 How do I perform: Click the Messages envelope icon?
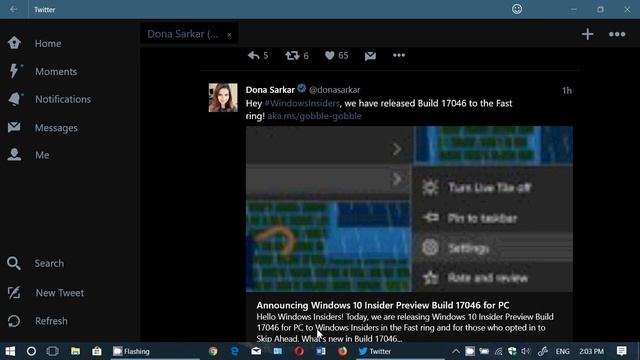[14, 127]
